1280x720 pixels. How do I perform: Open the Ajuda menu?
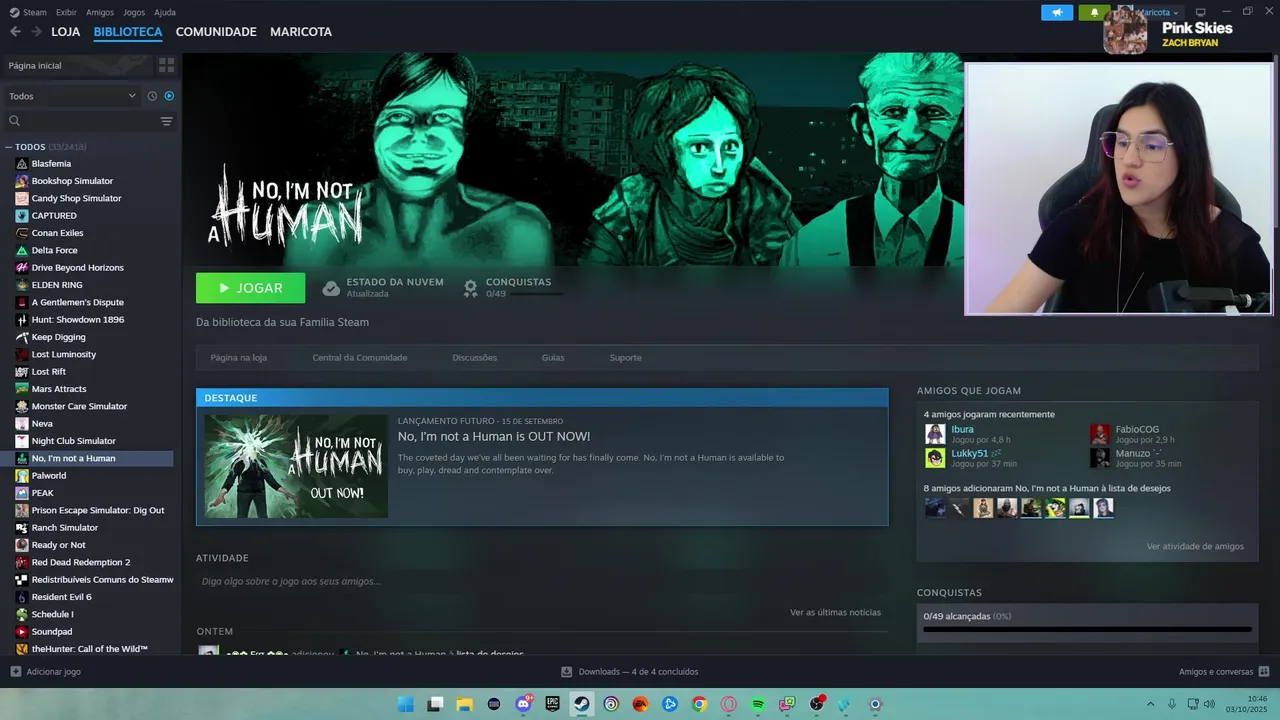click(x=165, y=12)
